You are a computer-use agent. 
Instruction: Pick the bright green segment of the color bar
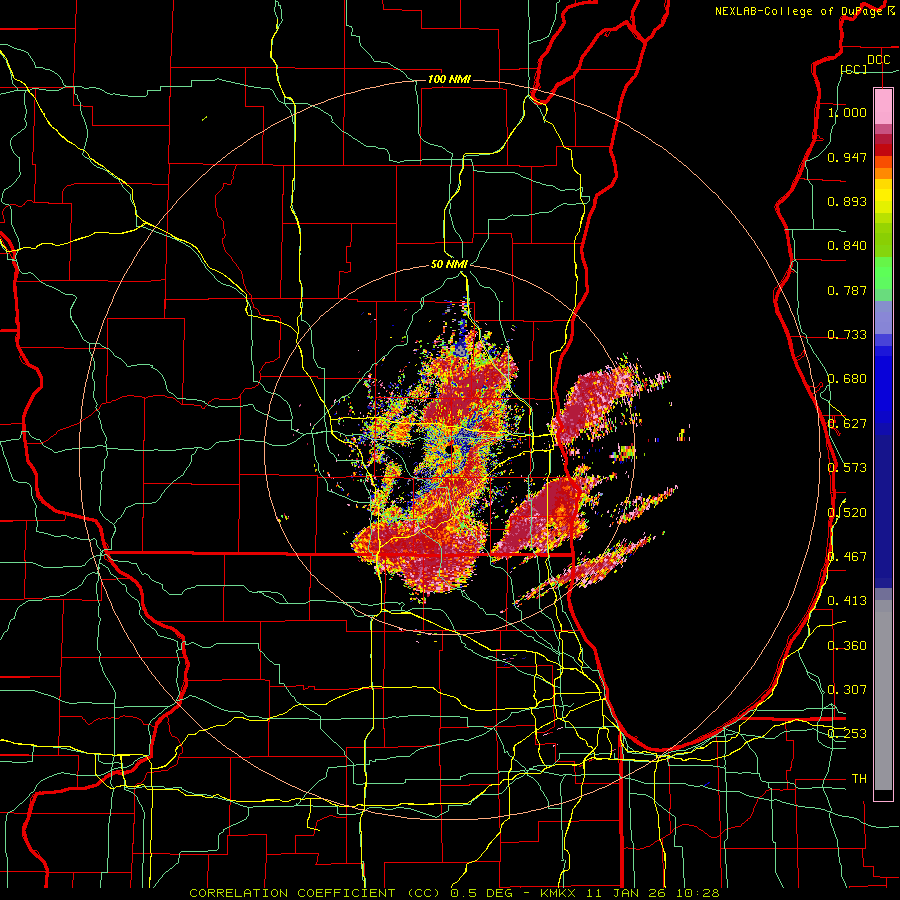click(883, 273)
